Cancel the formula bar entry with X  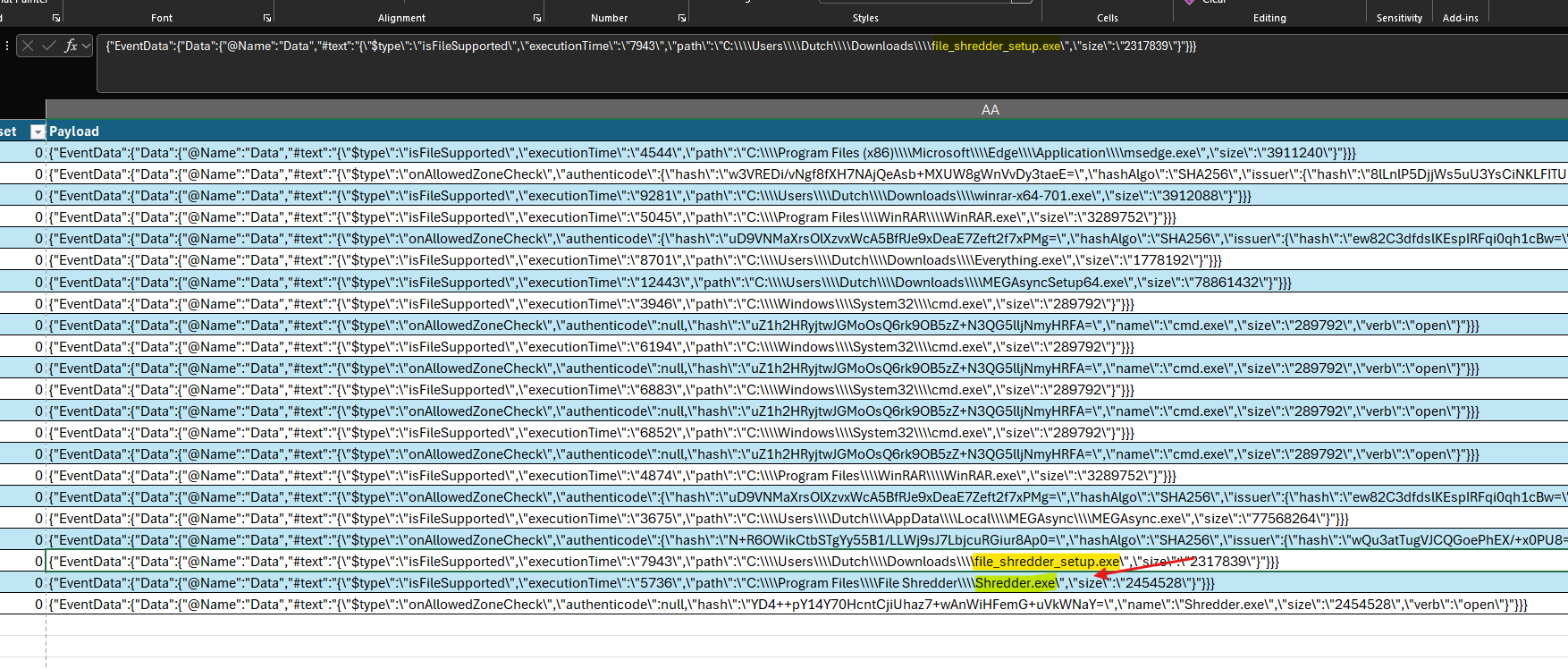click(28, 46)
